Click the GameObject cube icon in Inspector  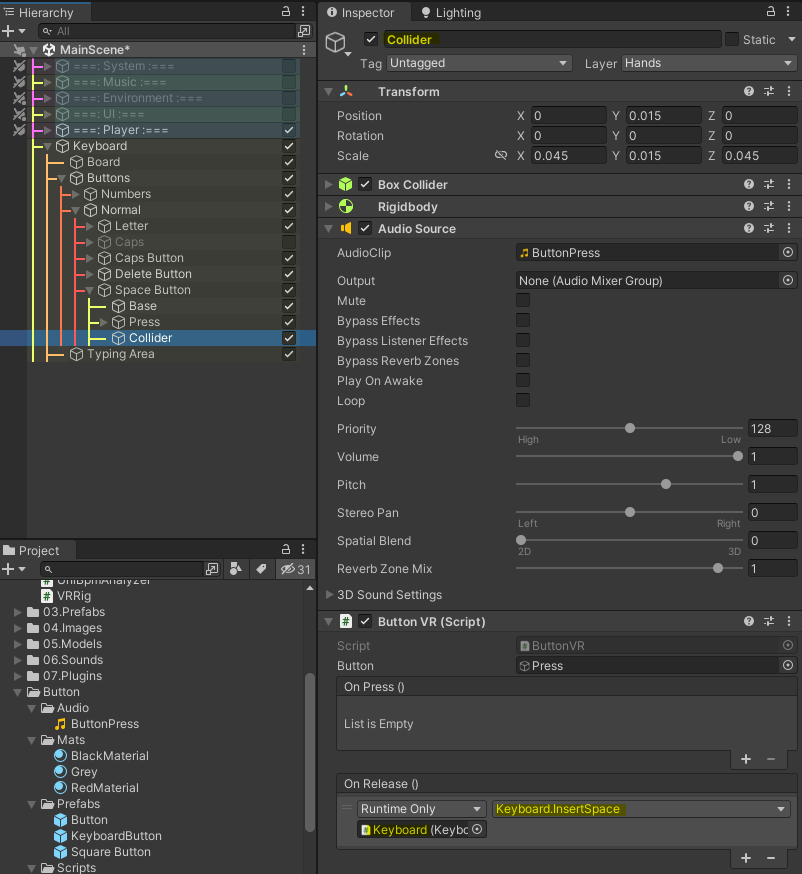tap(336, 42)
